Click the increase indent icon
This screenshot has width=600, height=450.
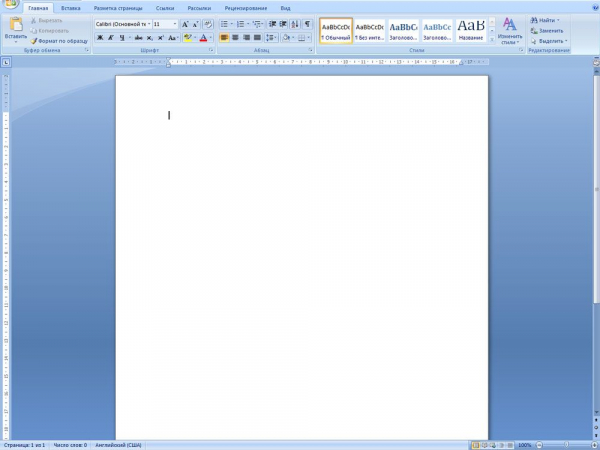[x=283, y=24]
